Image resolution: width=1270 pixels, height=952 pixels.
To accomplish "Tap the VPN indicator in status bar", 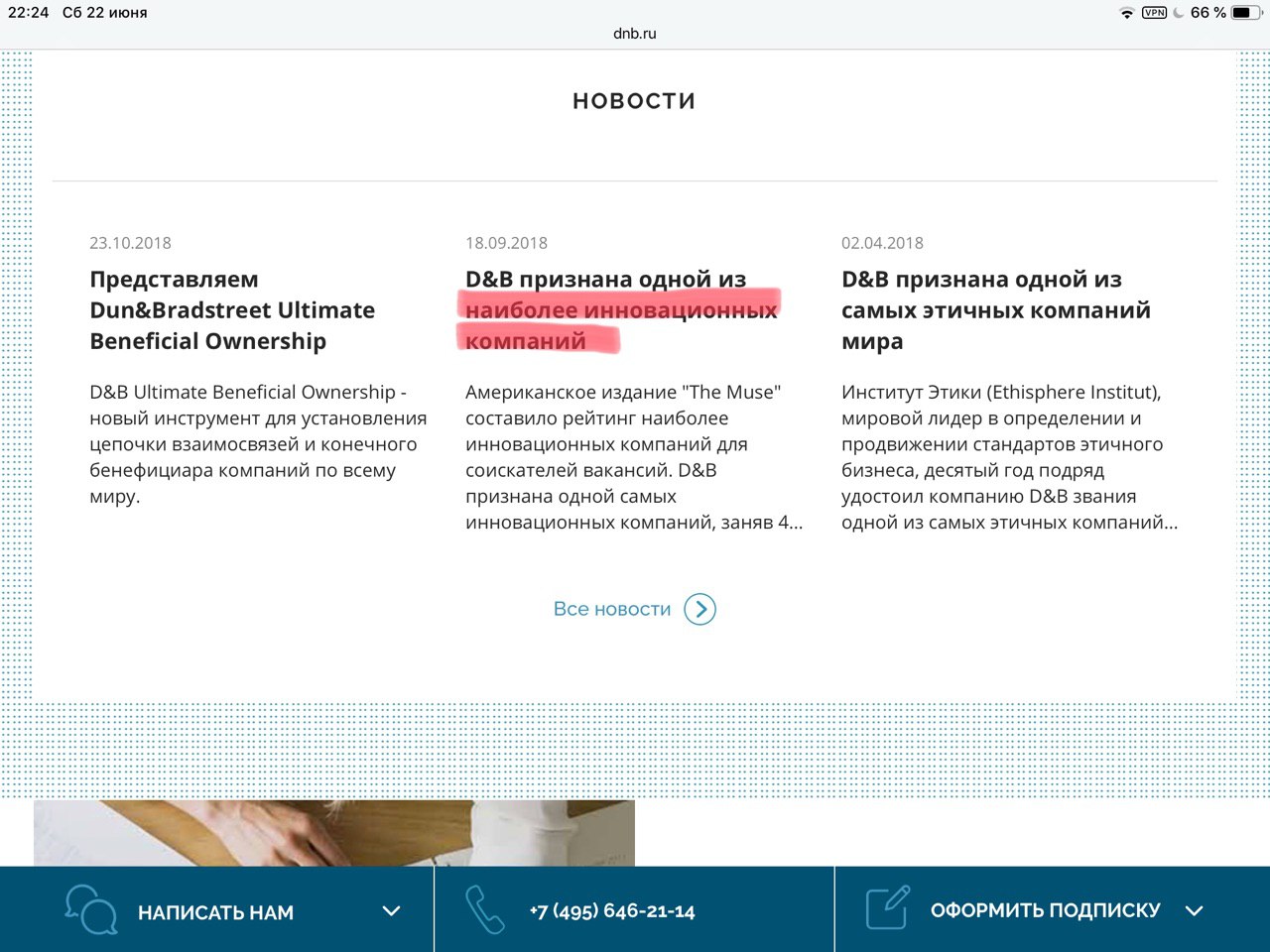I will click(x=1154, y=13).
